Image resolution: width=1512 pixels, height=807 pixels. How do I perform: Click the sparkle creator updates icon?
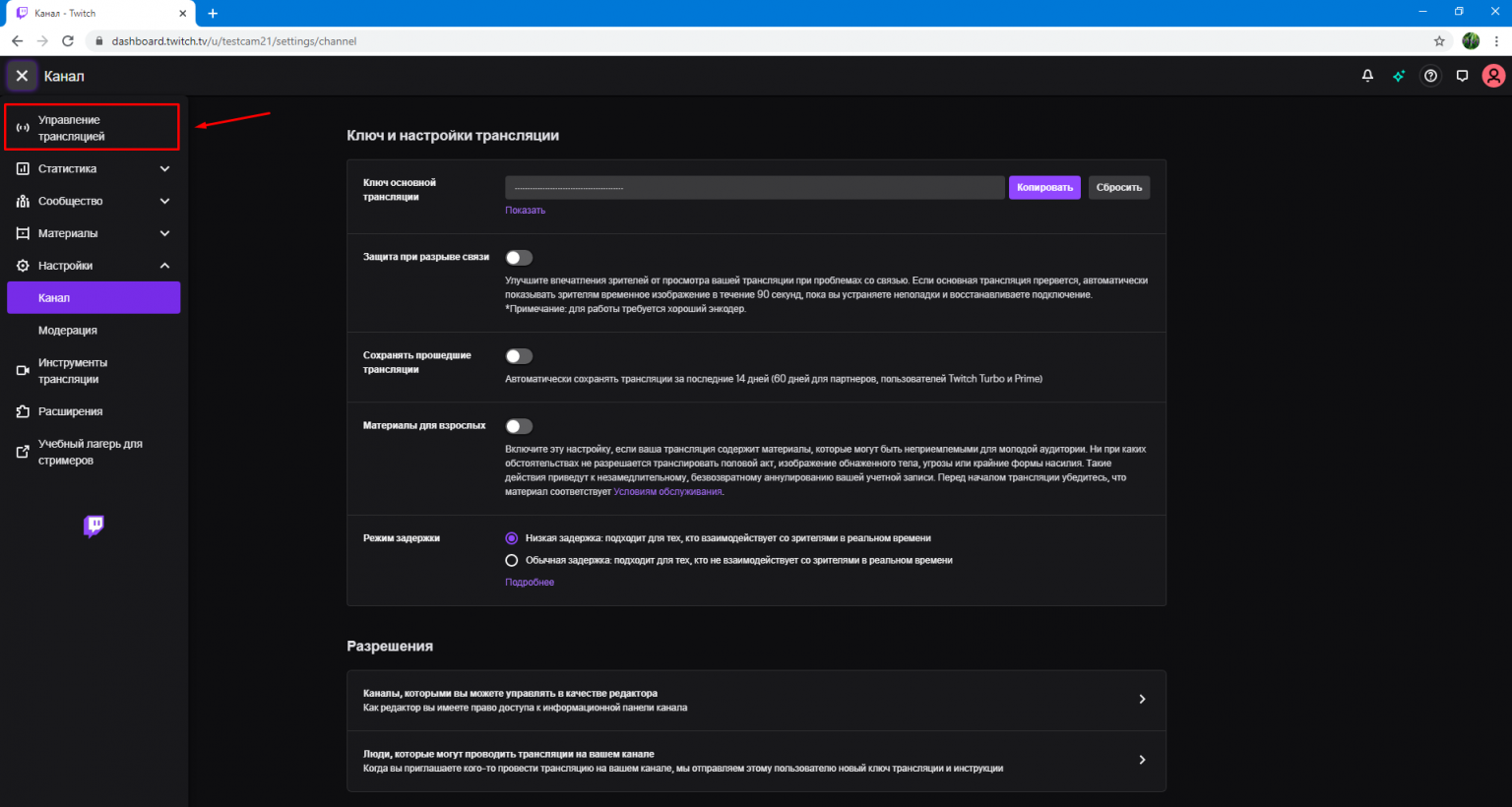pyautogui.click(x=1399, y=76)
